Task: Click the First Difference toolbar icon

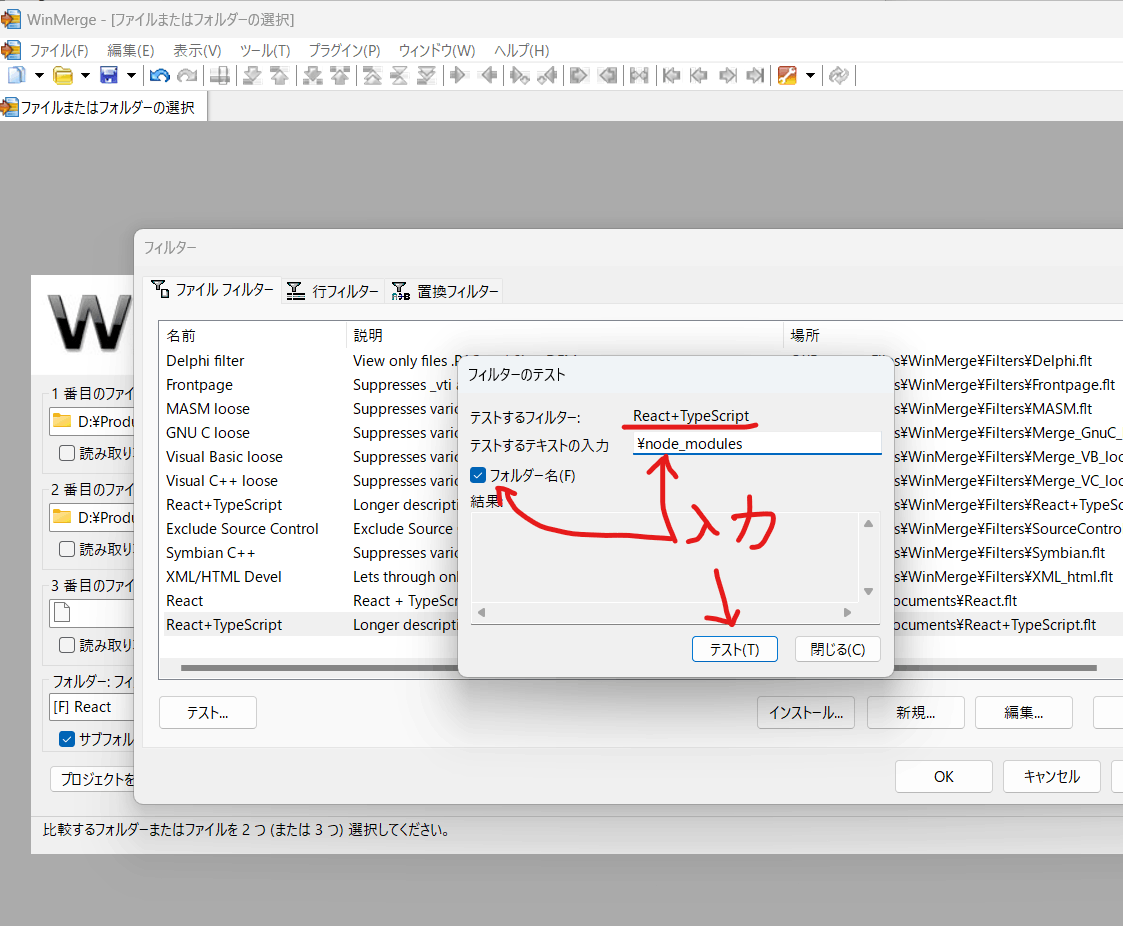Action: pos(372,75)
